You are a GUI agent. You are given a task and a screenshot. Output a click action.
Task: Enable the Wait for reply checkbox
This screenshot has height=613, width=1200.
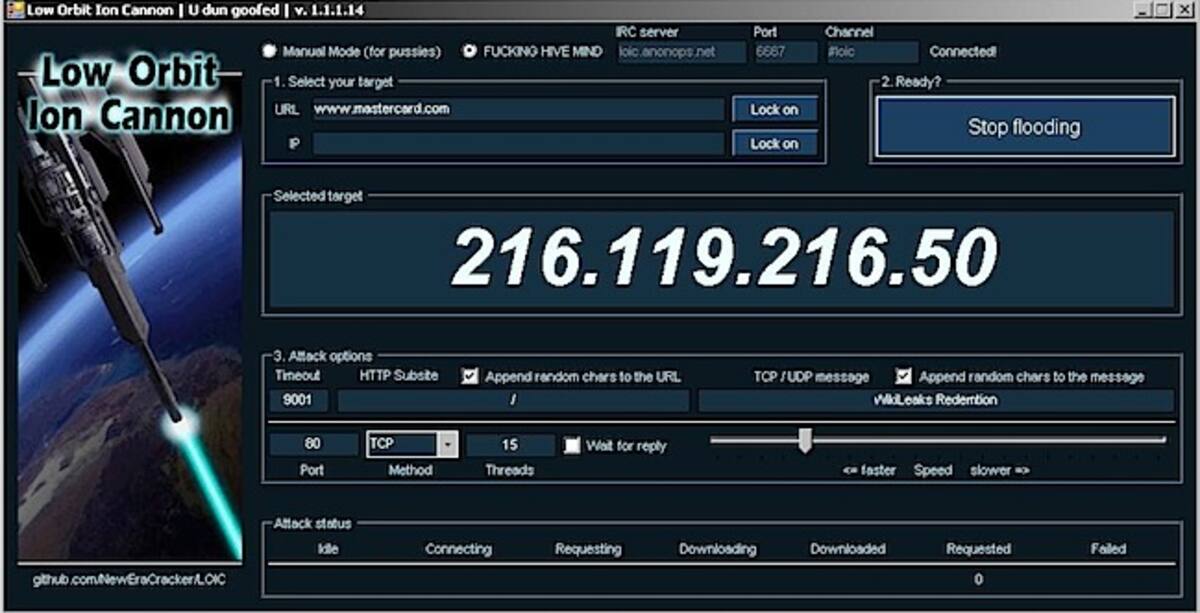coord(572,445)
